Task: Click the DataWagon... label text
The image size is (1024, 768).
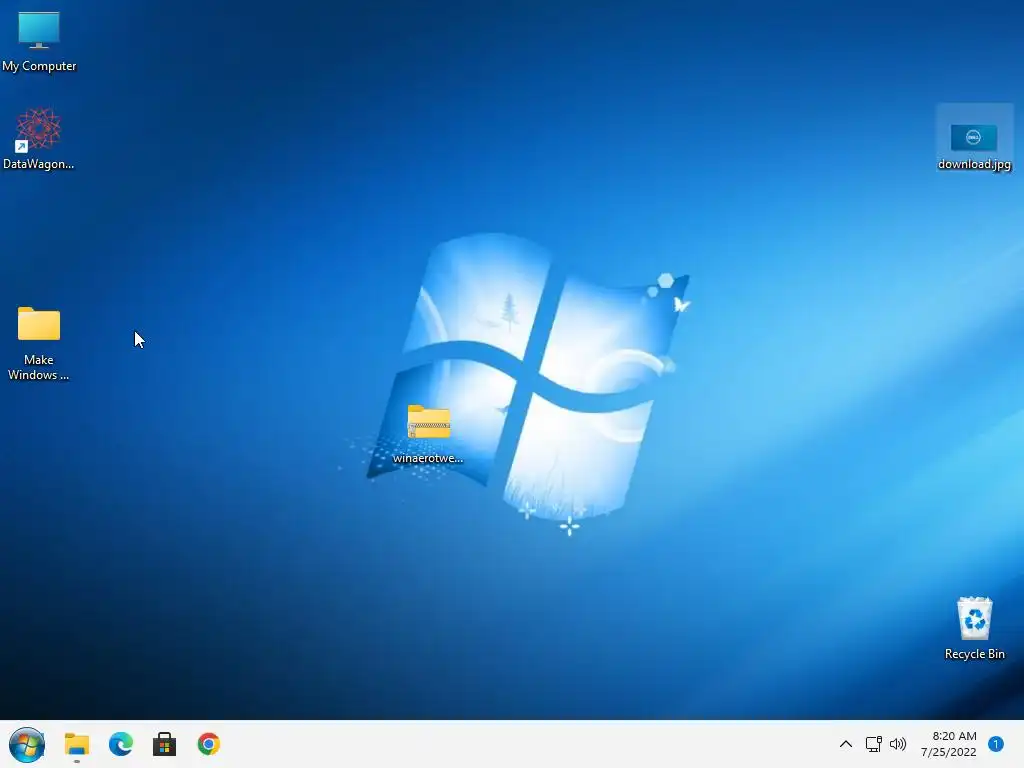Action: (39, 164)
